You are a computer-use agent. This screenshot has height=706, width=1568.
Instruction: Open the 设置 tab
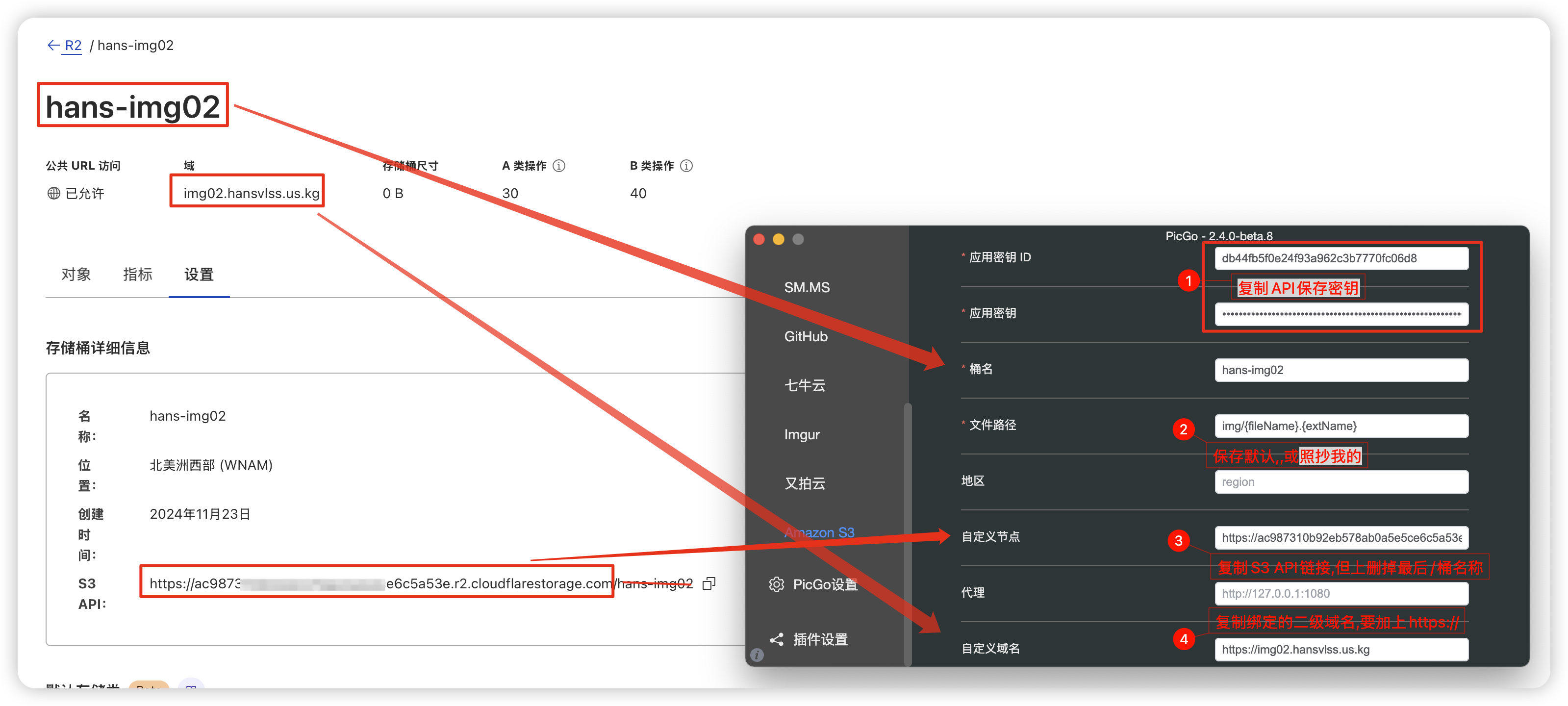click(x=199, y=275)
